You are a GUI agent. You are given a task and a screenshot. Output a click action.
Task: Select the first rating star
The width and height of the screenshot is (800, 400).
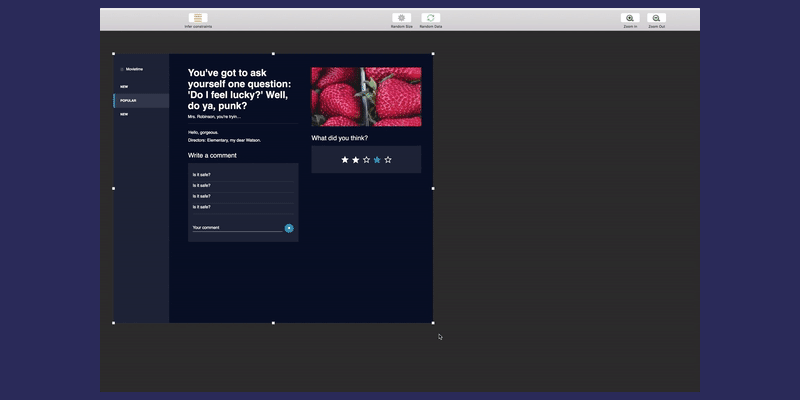coord(345,159)
